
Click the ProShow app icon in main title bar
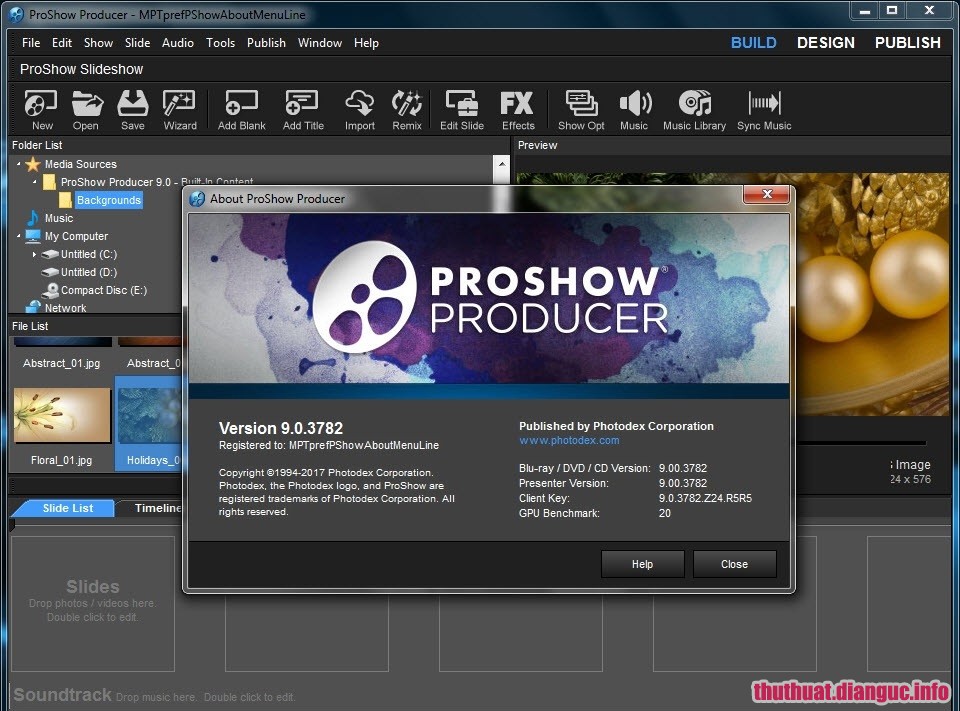point(16,14)
